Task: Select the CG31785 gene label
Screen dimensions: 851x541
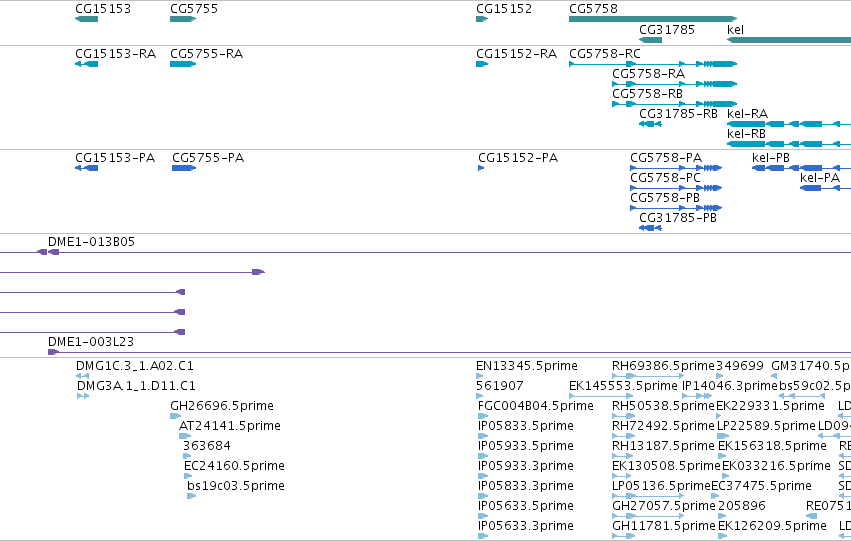Action: pyautogui.click(x=666, y=30)
